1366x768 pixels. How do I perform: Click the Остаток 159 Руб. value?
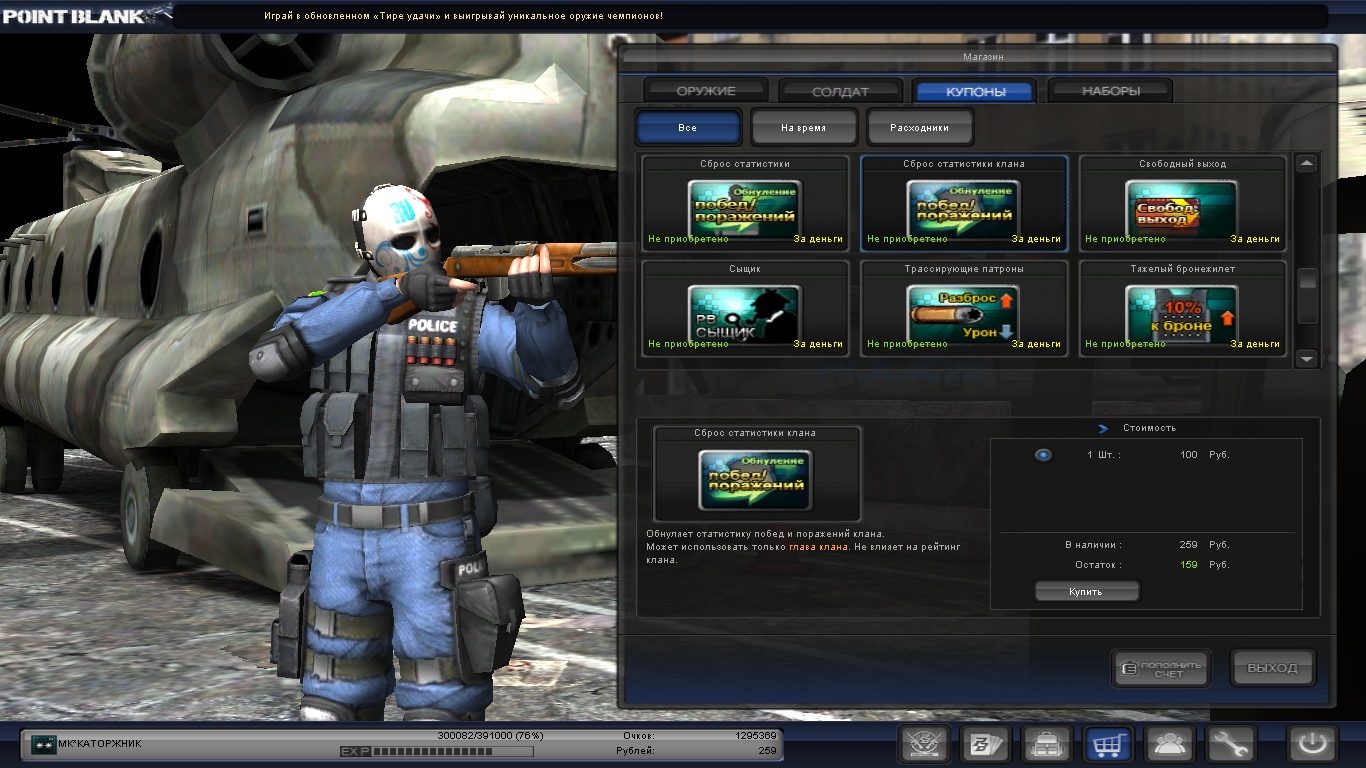(1204, 565)
